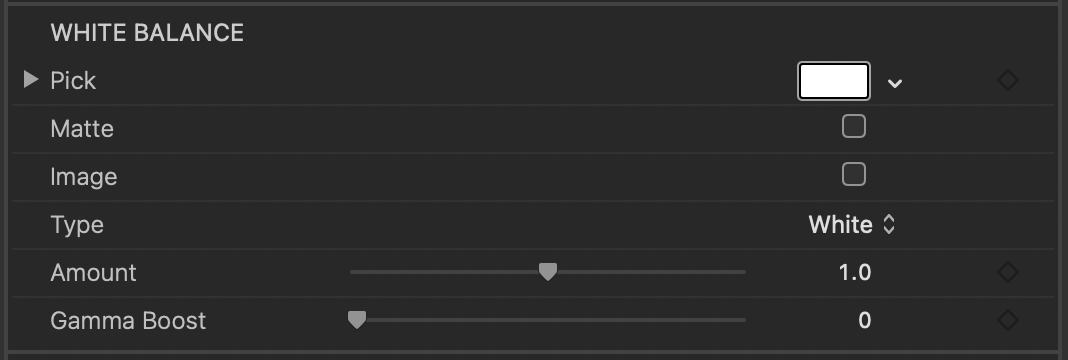Click the up-down arrows beside White
This screenshot has height=360, width=1068.
coord(888,225)
